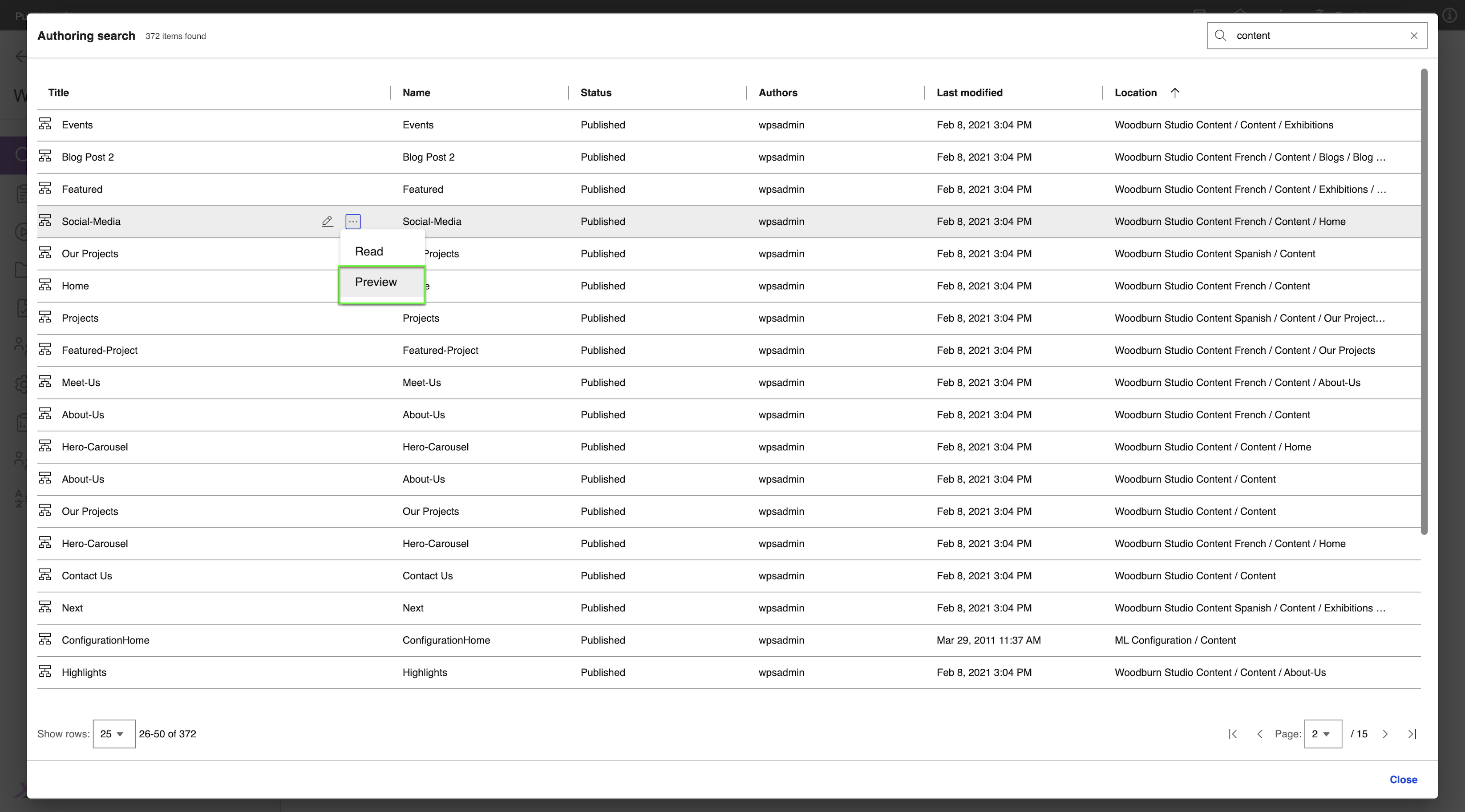Click the vertical scrollbar of results list

pos(1424,301)
